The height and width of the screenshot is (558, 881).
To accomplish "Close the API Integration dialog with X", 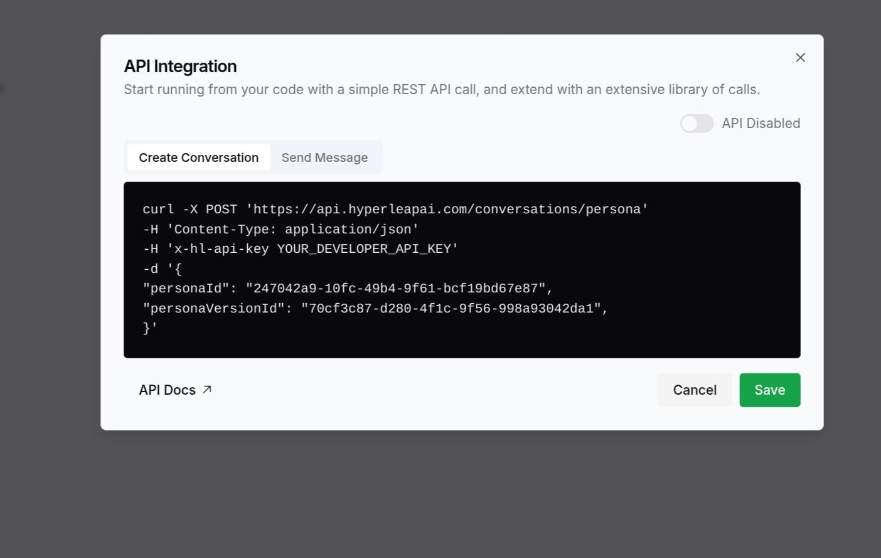I will [800, 57].
